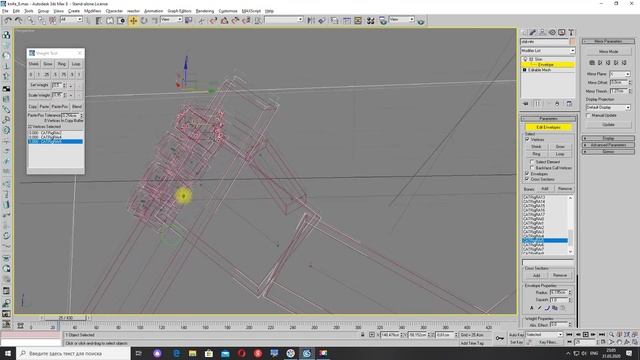Open the Animation menu
640x360 pixels.
153,11
